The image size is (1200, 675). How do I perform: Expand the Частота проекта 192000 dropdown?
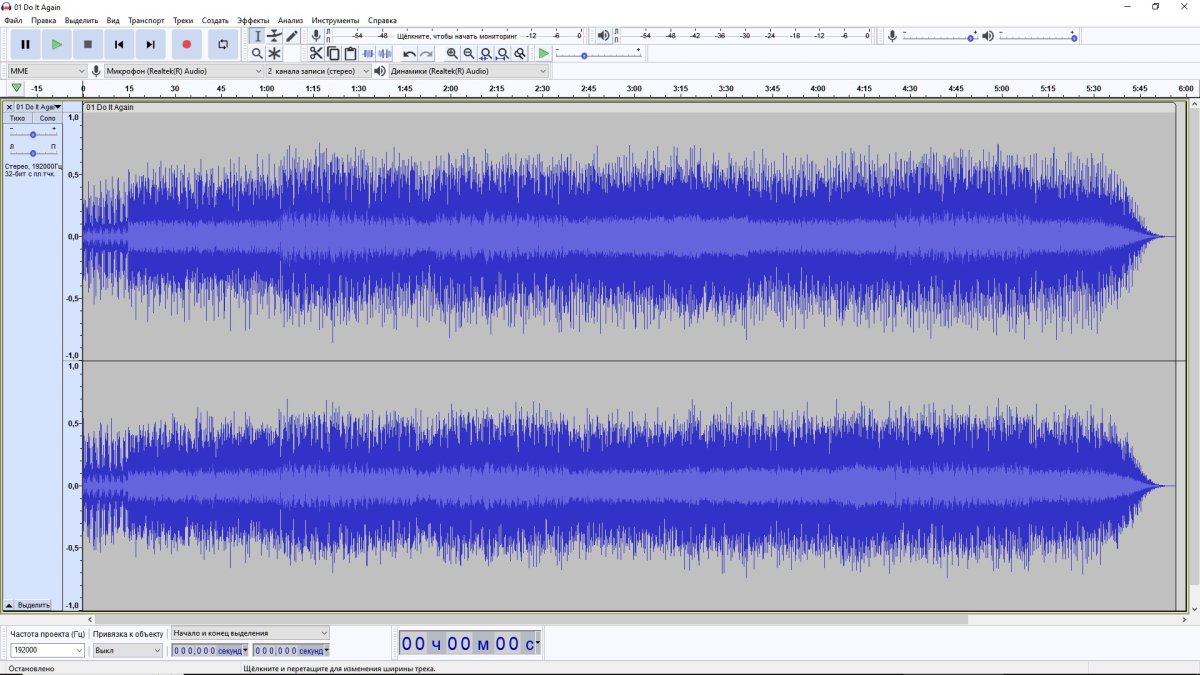47,650
